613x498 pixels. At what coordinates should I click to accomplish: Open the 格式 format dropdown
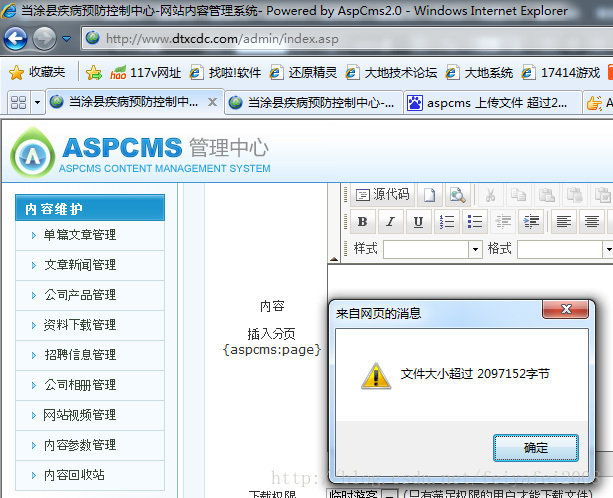[x=565, y=249]
